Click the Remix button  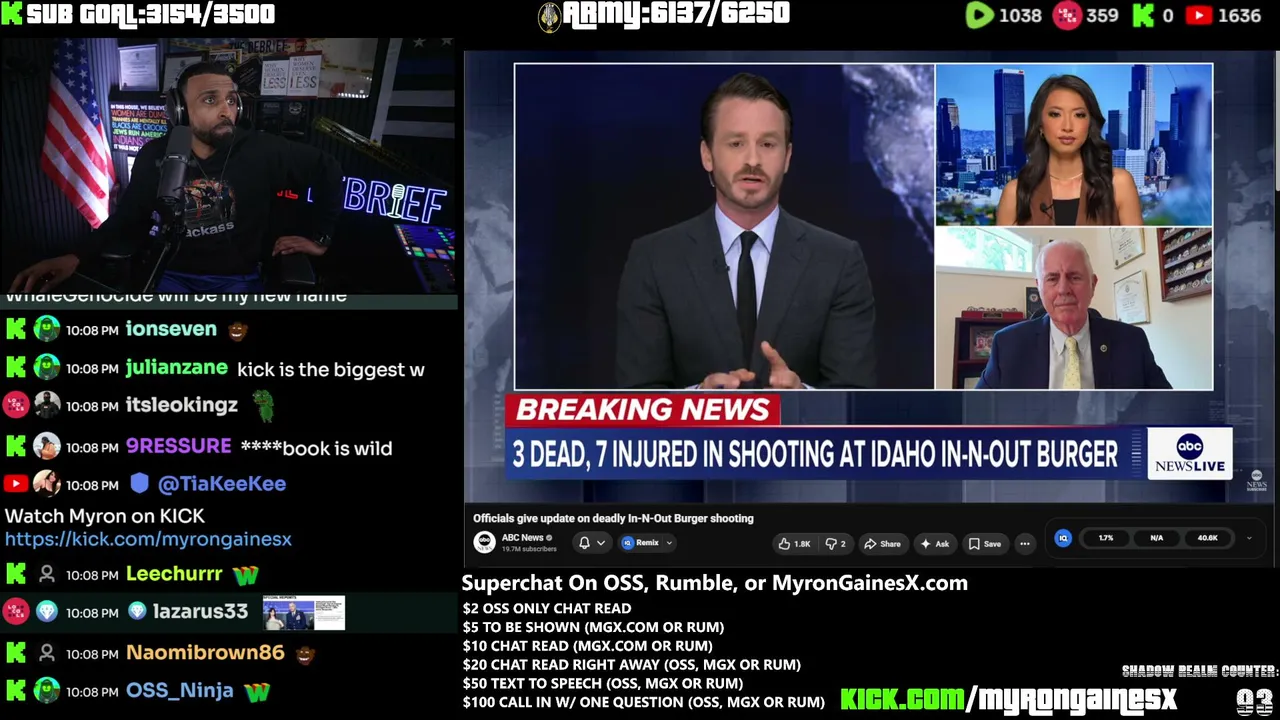pyautogui.click(x=641, y=543)
